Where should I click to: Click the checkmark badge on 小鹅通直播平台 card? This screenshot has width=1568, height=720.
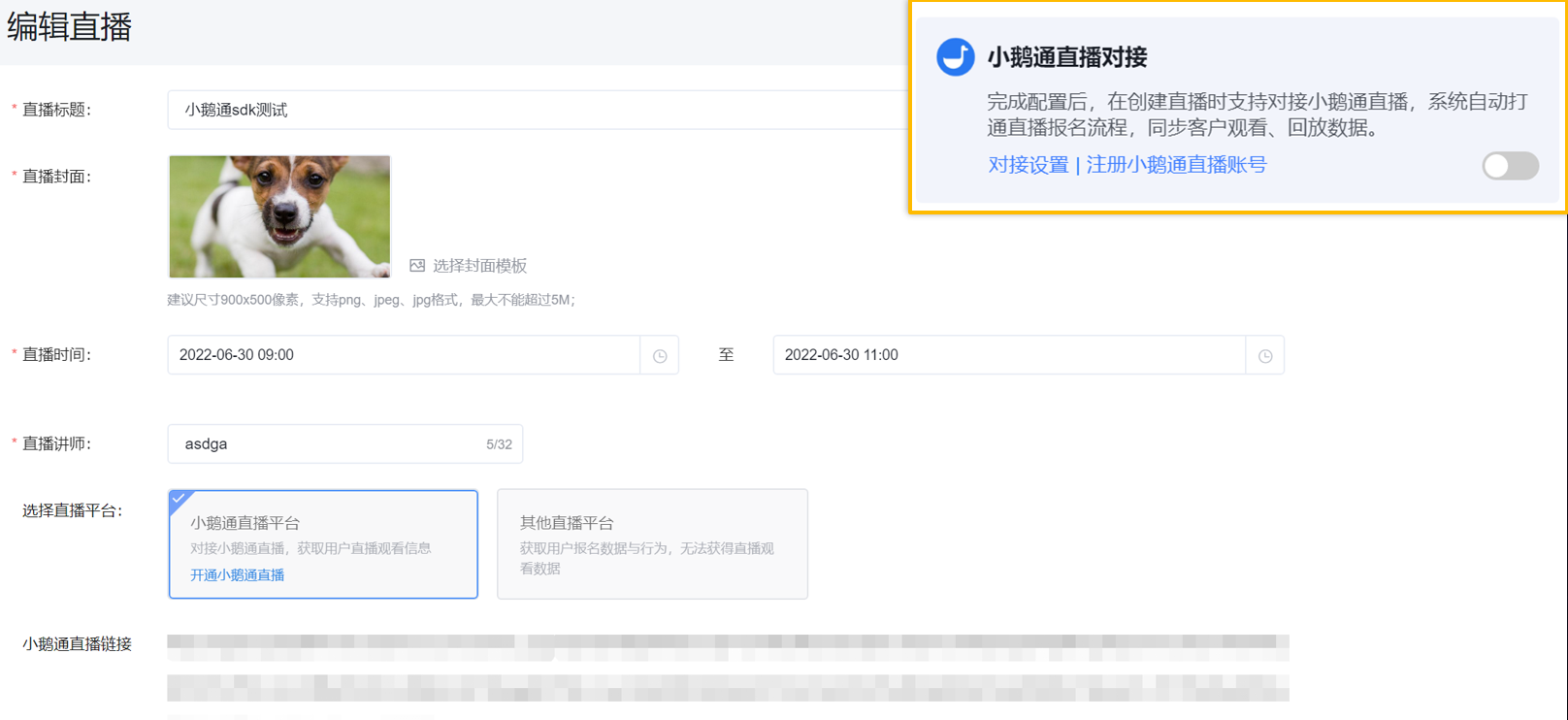pos(179,500)
